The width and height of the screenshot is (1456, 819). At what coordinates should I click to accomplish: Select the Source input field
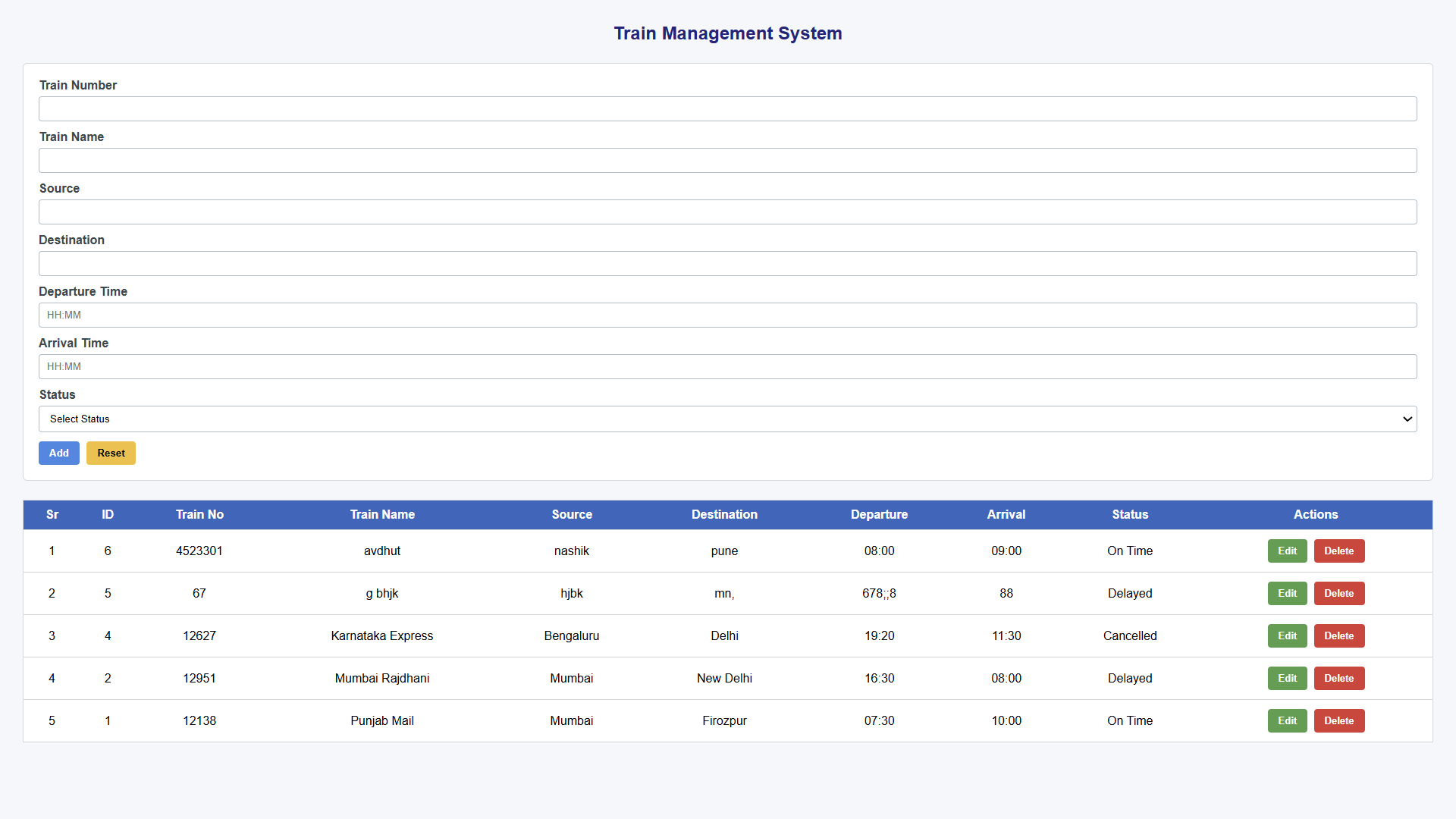[728, 212]
